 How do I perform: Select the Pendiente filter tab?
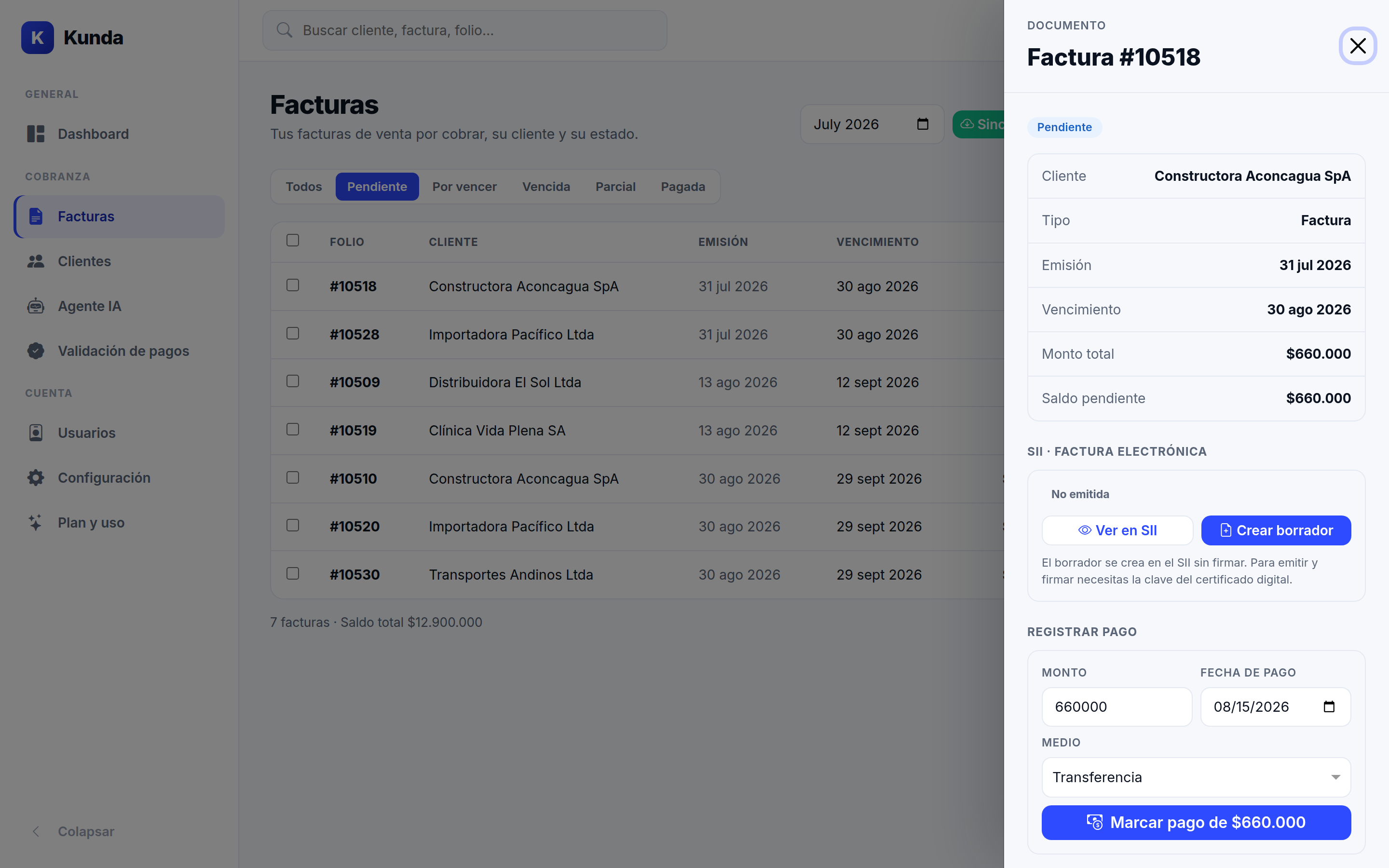[x=377, y=187]
